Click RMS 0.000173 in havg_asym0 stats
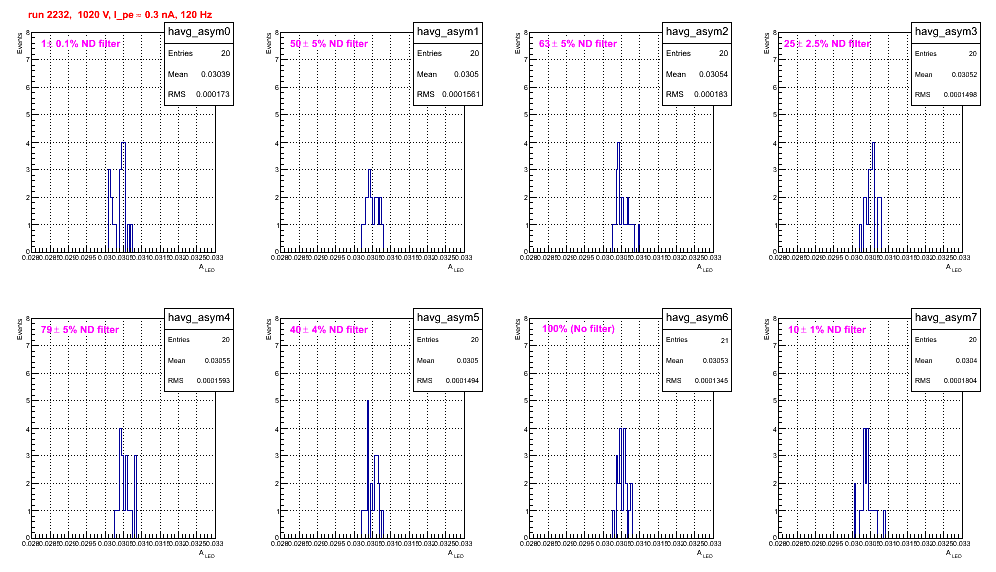The image size is (996, 572). (199, 94)
